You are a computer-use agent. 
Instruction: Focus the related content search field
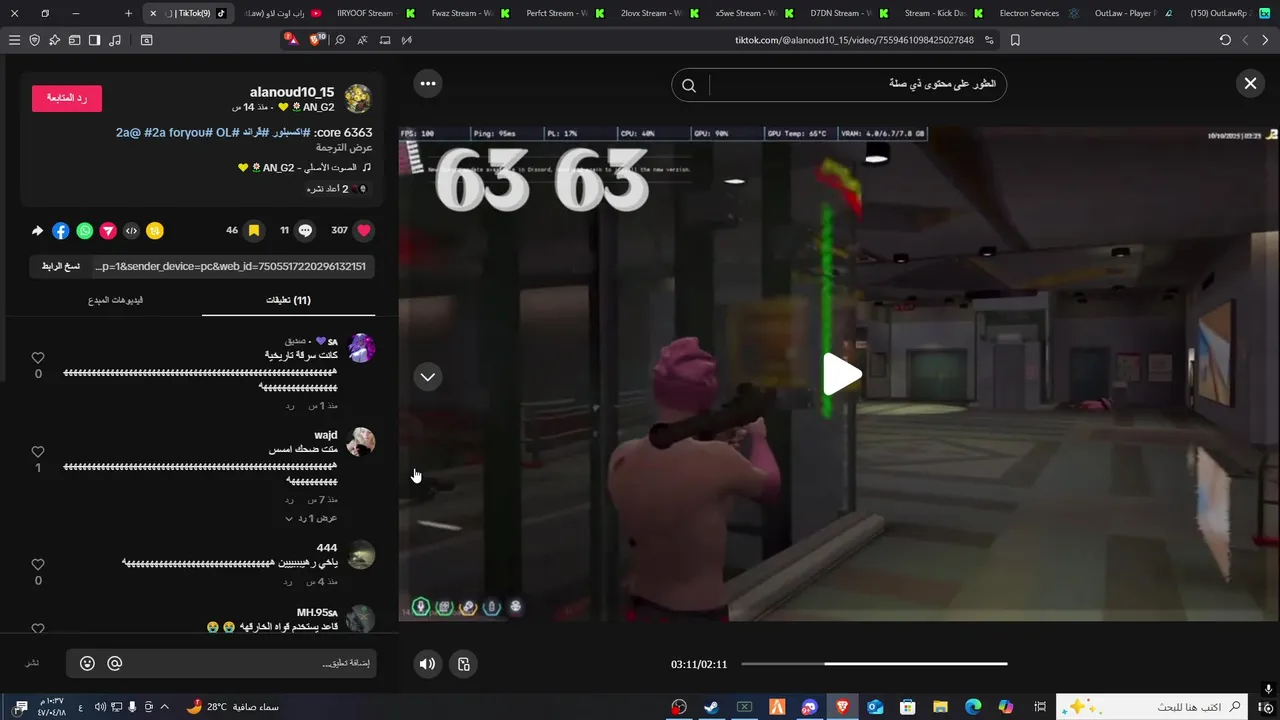coord(855,84)
